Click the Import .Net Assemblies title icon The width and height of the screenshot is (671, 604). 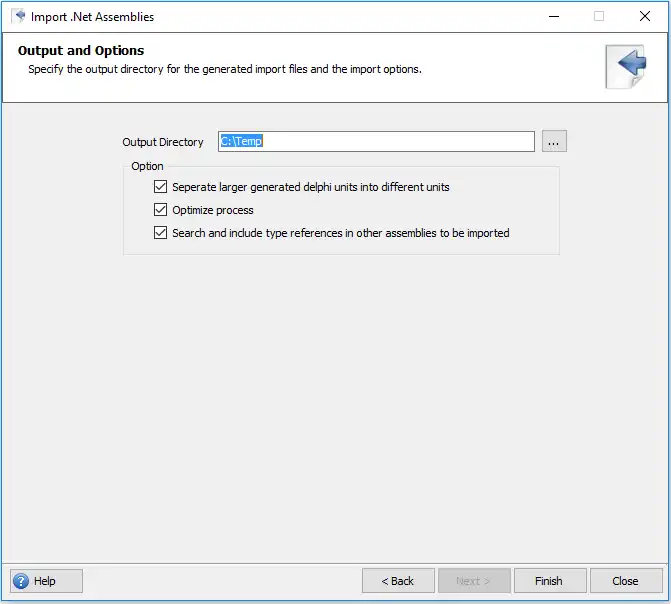[19, 16]
